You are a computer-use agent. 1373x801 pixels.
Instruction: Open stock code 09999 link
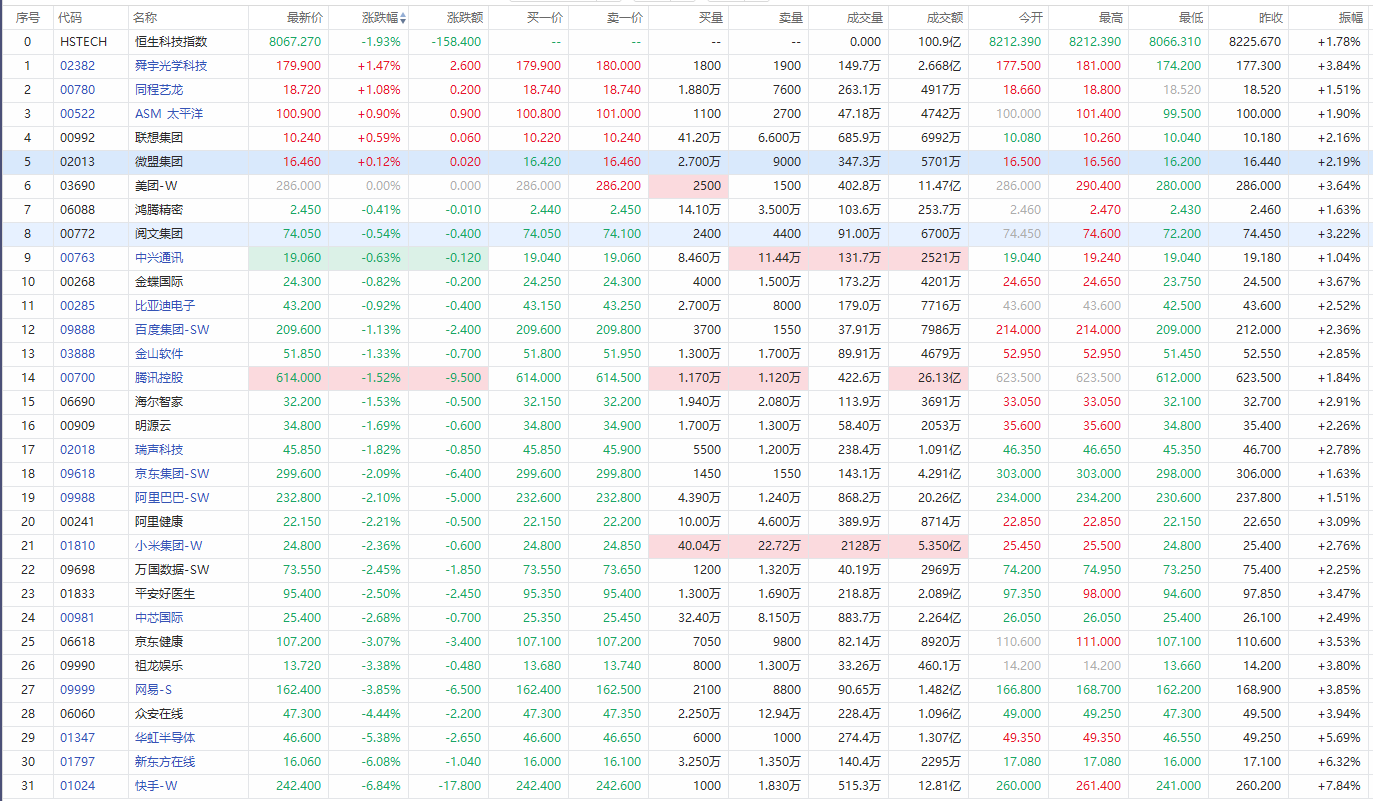77,690
